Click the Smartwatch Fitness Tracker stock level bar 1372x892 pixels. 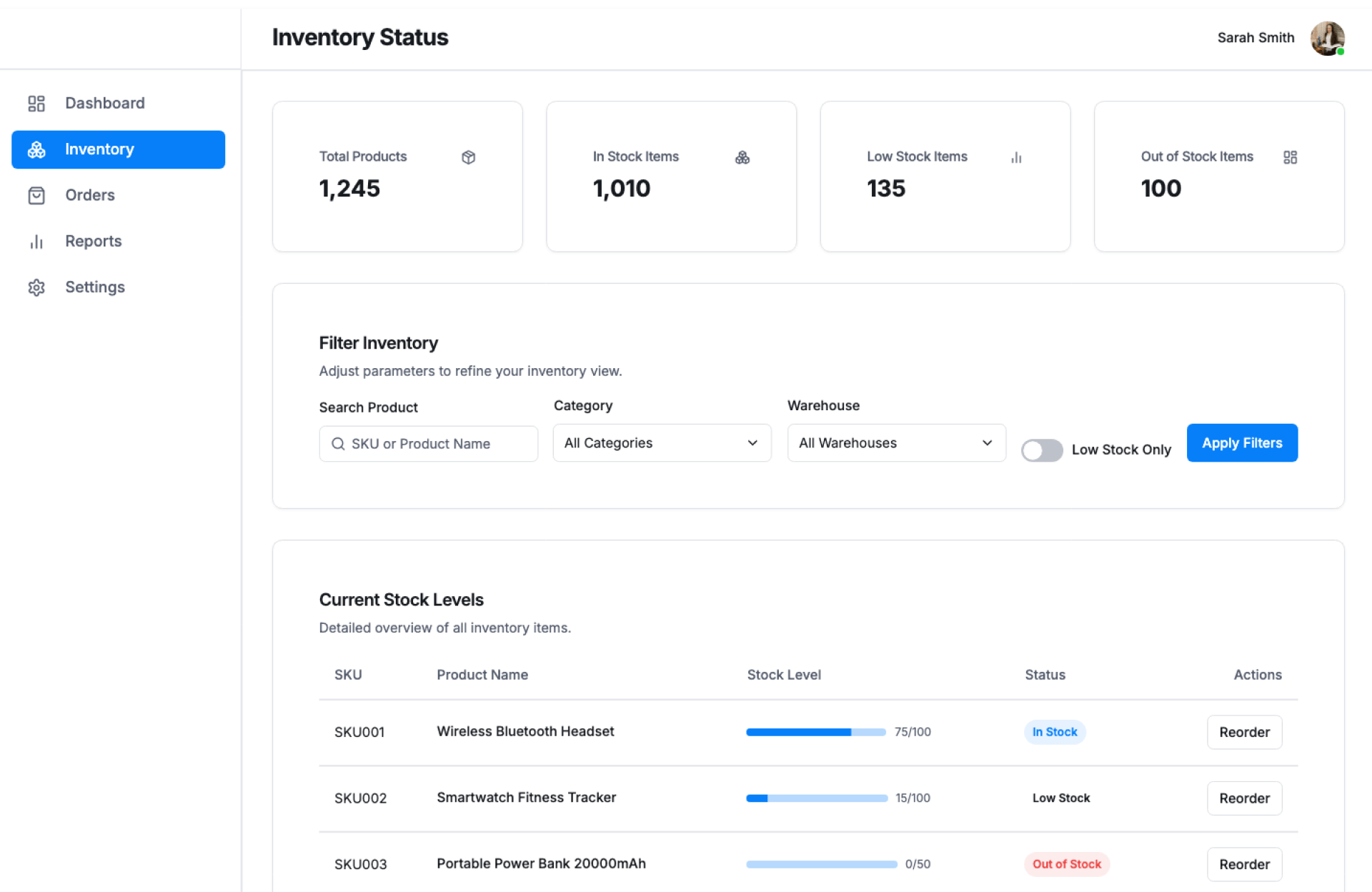pyautogui.click(x=817, y=798)
